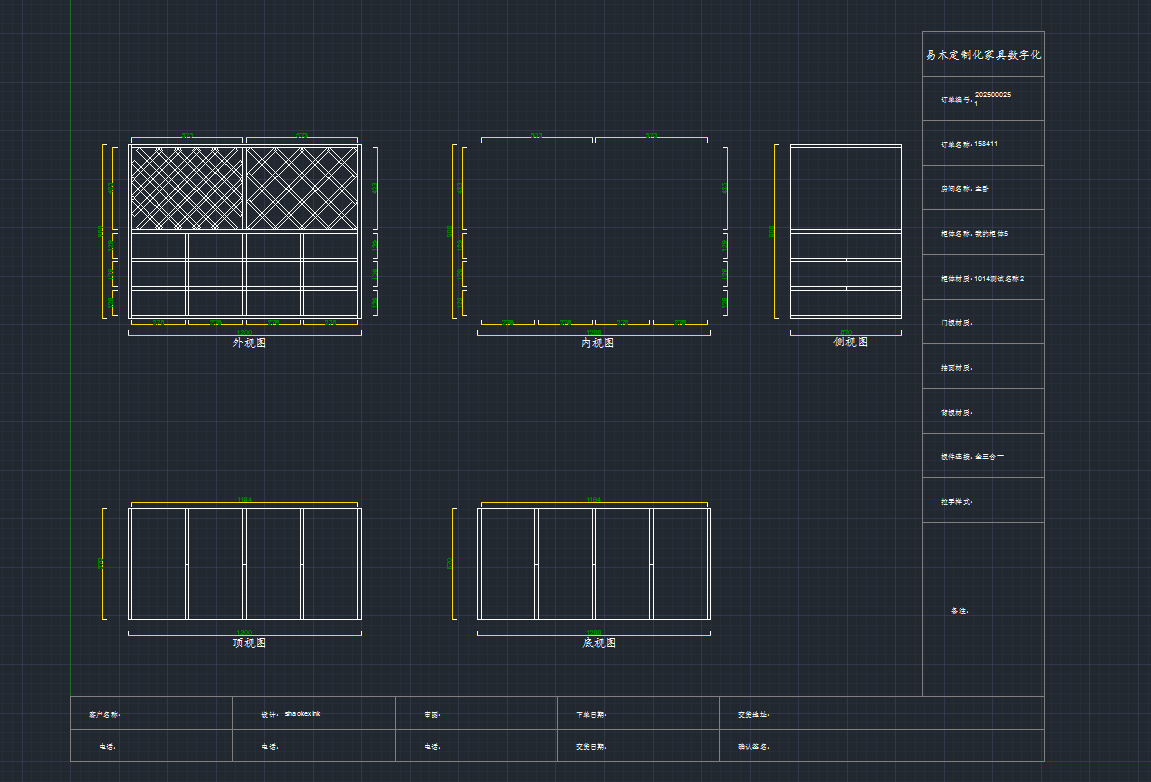This screenshot has width=1151, height=782.
Task: Select the 柜体名称 cabinet name field
Action: pos(975,234)
